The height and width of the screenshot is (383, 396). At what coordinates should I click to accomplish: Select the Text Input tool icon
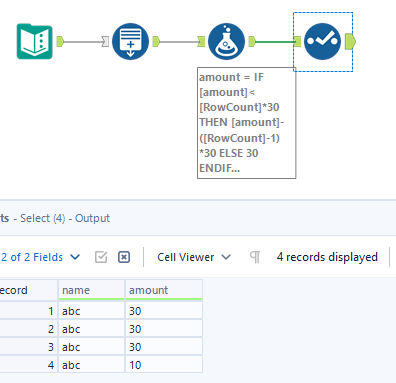pyautogui.click(x=35, y=41)
